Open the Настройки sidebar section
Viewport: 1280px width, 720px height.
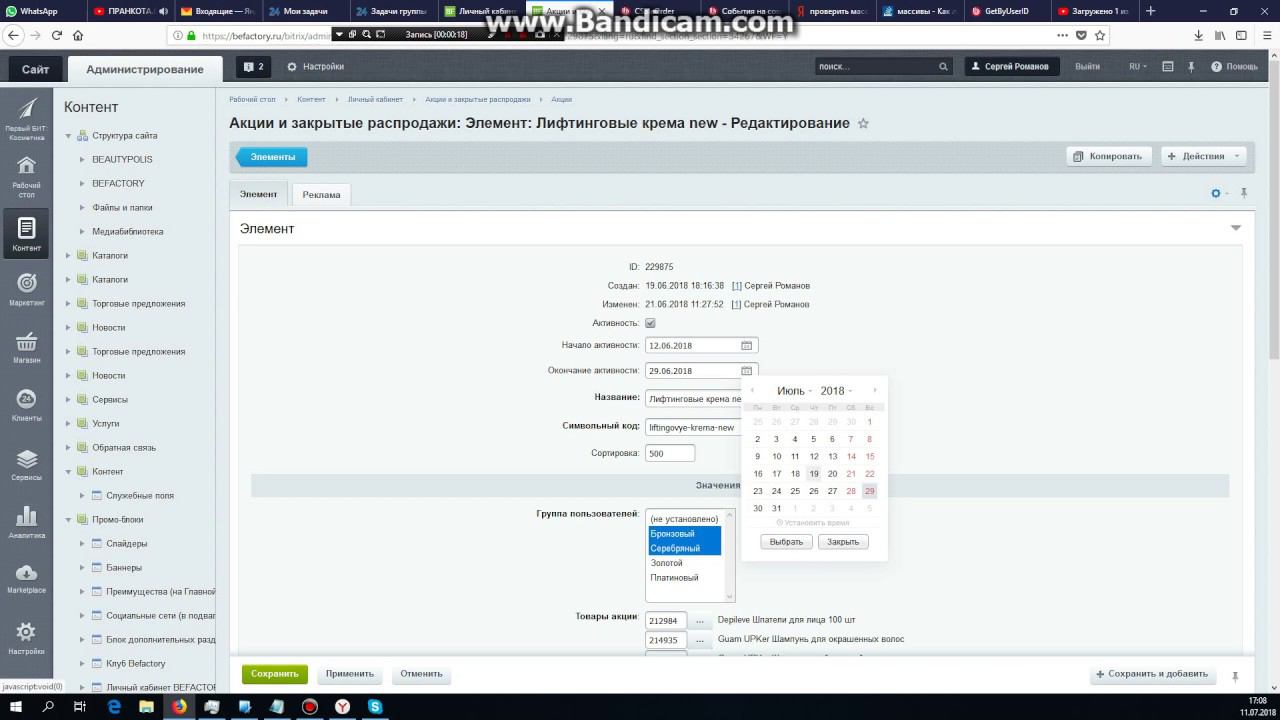click(x=27, y=637)
